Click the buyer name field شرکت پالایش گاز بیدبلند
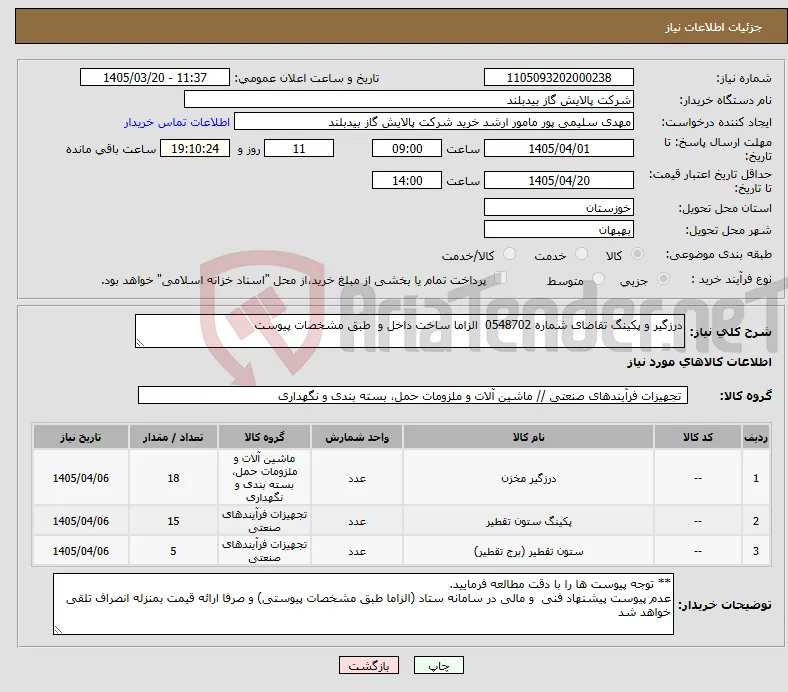This screenshot has height=692, width=788. coord(409,100)
